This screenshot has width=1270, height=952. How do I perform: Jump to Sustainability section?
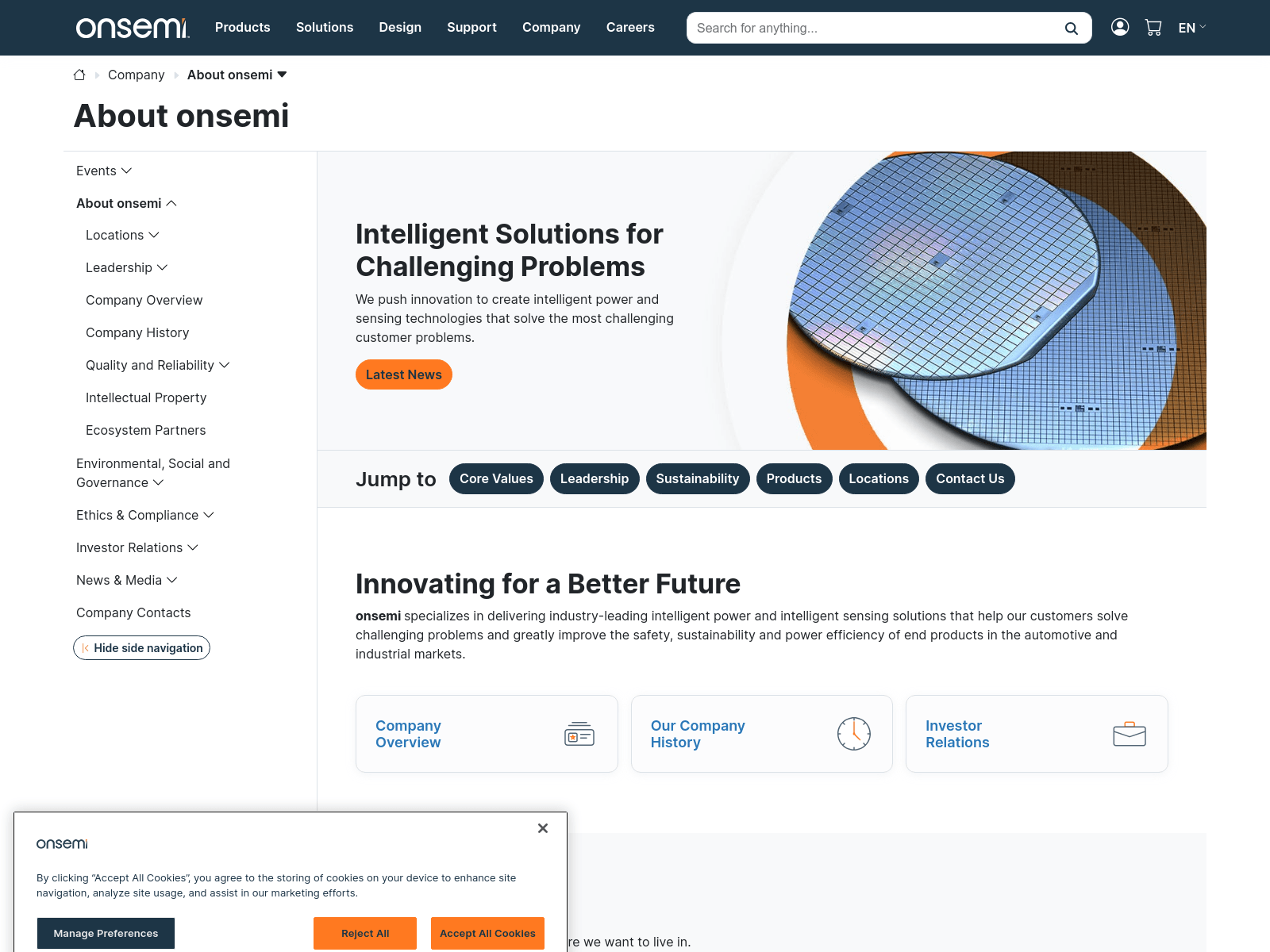(698, 478)
